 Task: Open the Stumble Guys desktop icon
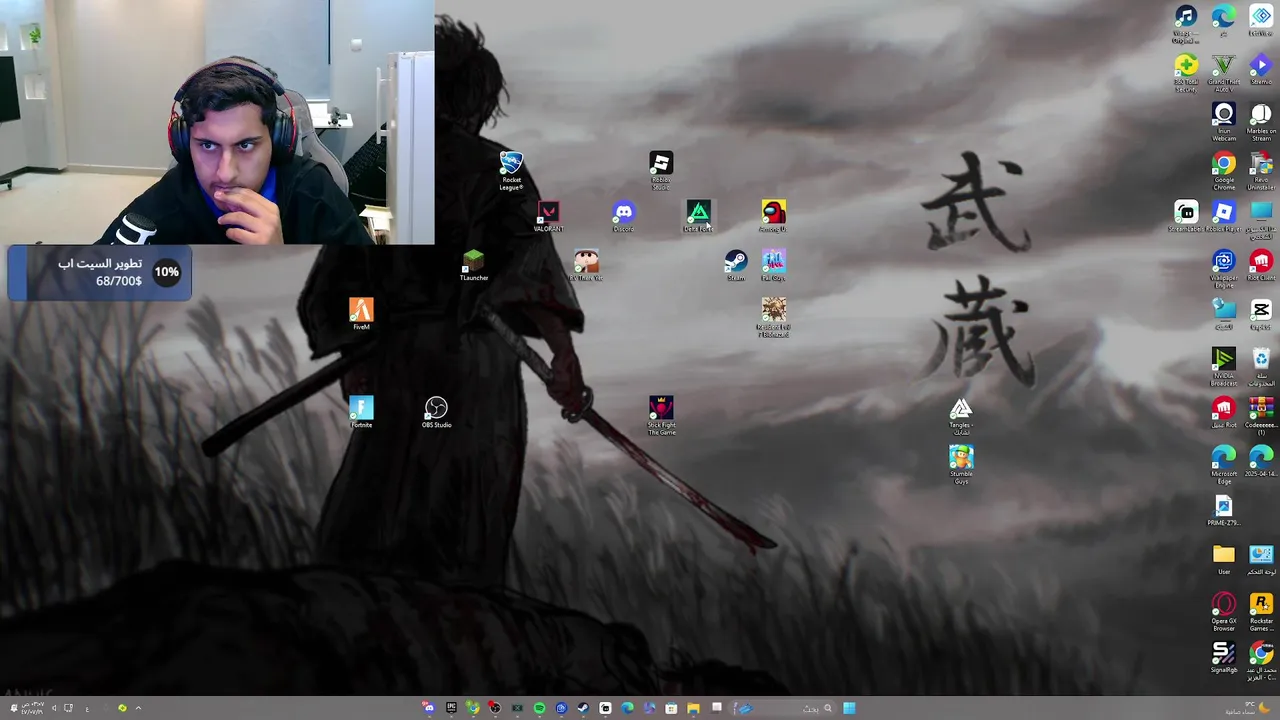961,465
